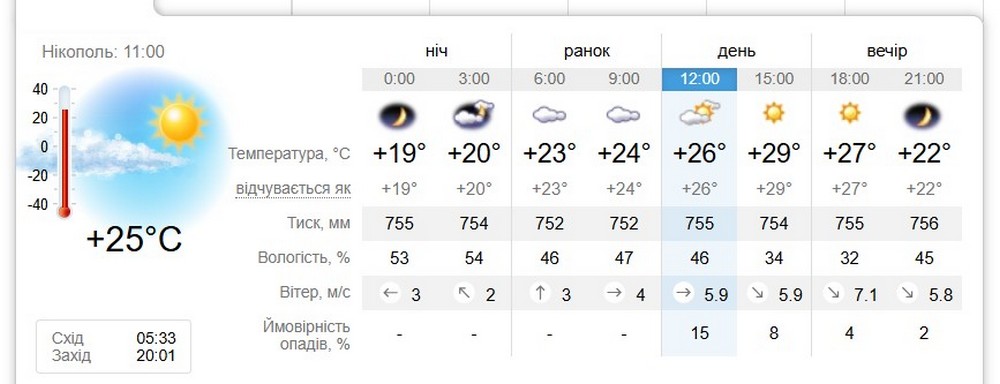Image resolution: width=1000 pixels, height=384 pixels.
Task: Click the 0:00 crescent moon weather icon
Action: tap(398, 116)
